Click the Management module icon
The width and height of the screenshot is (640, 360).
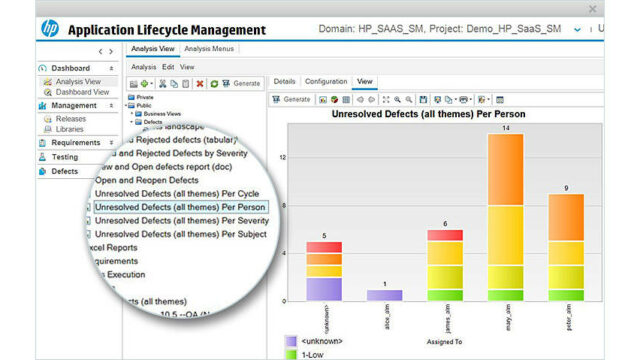pos(42,106)
